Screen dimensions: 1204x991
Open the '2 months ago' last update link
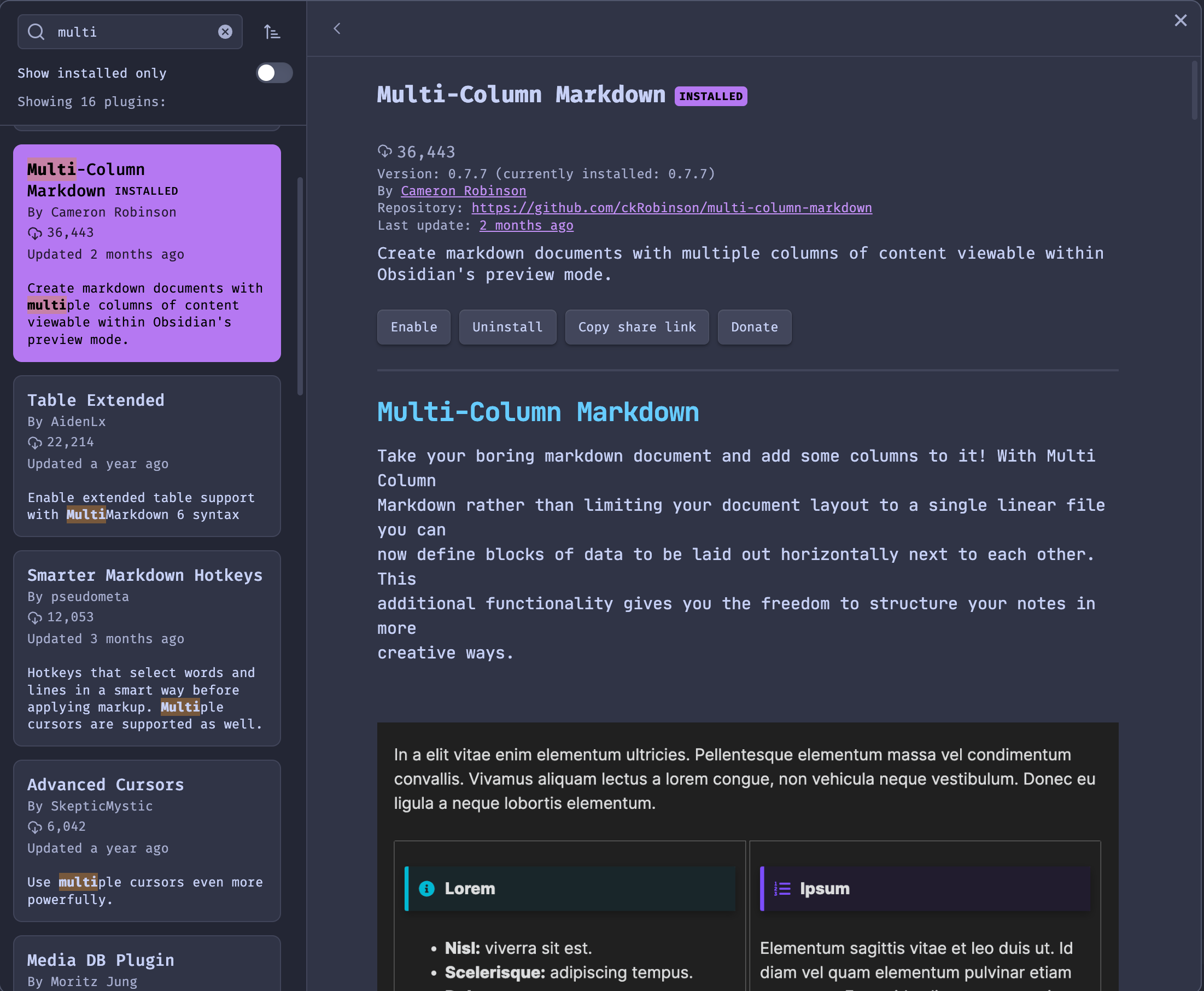coord(526,225)
